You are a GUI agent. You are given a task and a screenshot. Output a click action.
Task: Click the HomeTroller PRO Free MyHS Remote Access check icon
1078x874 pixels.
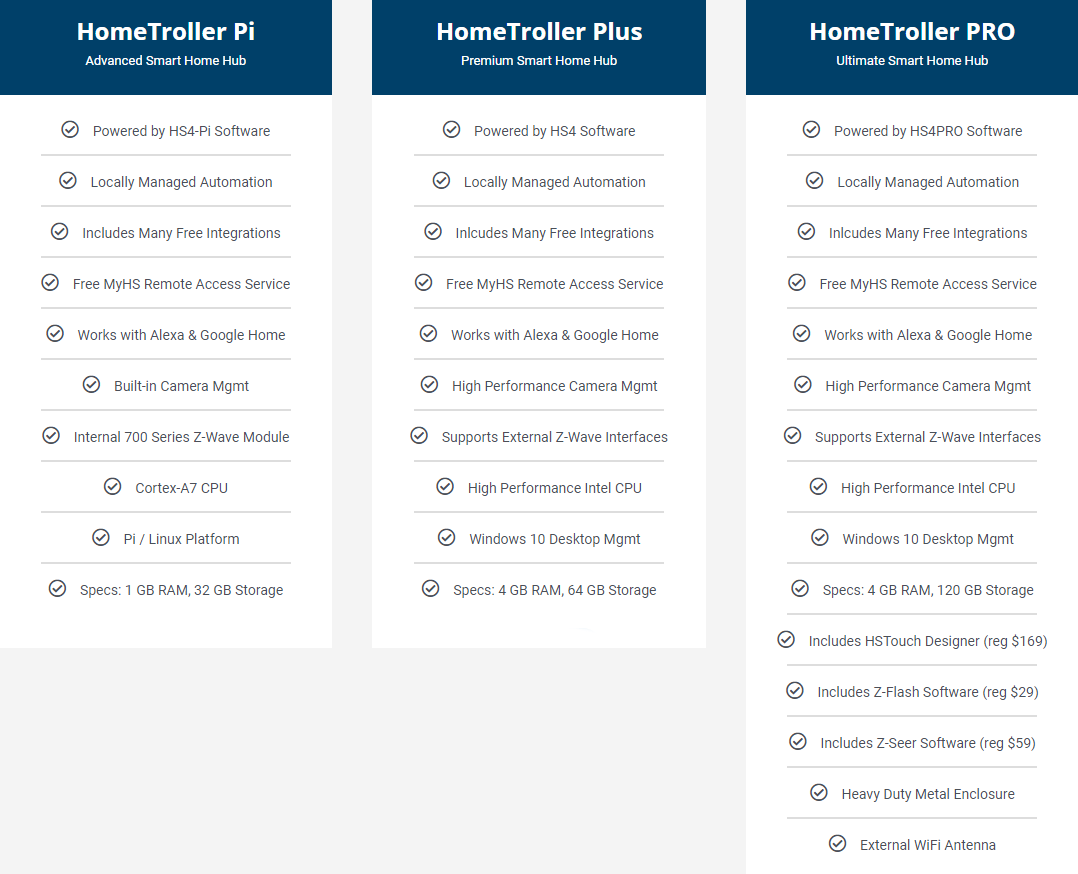click(x=797, y=283)
